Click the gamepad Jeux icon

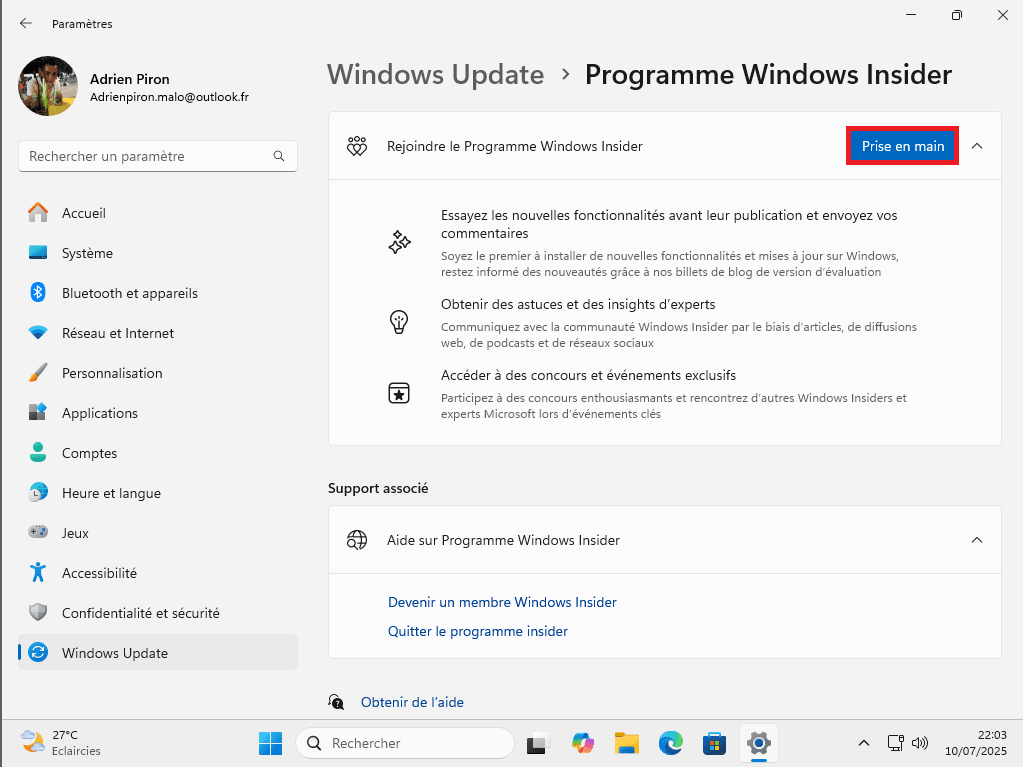[x=38, y=532]
